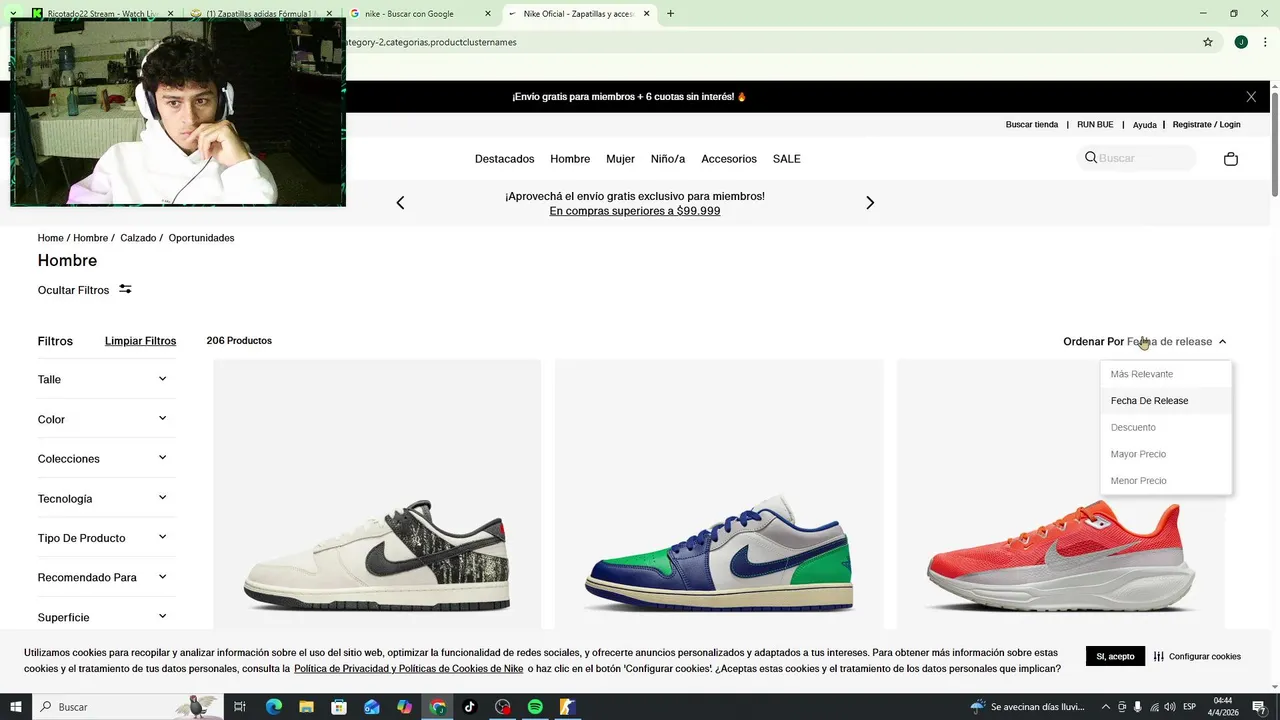Open the Chrome three-dot menu

(1265, 42)
